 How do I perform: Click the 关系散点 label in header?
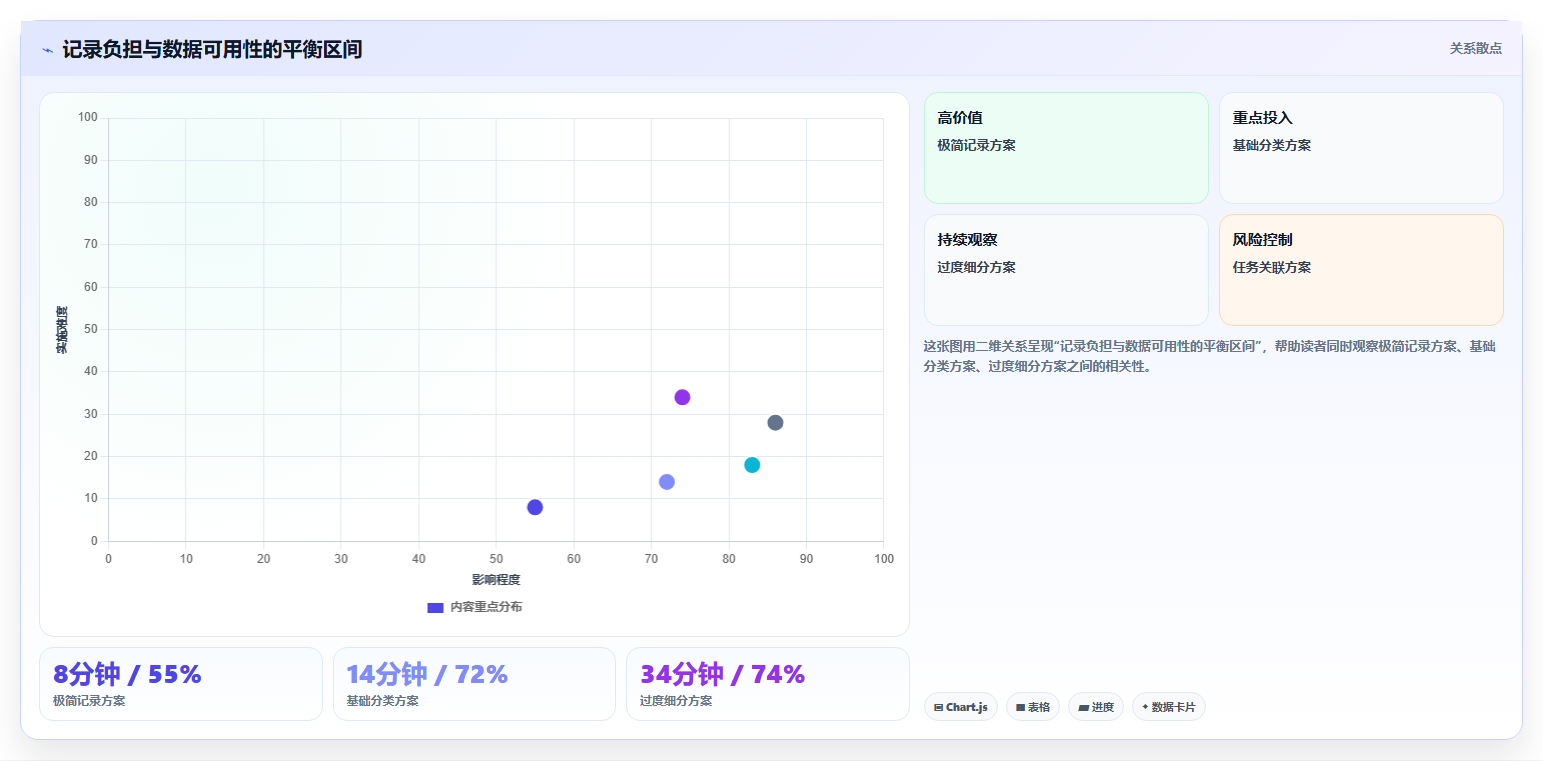[1476, 48]
